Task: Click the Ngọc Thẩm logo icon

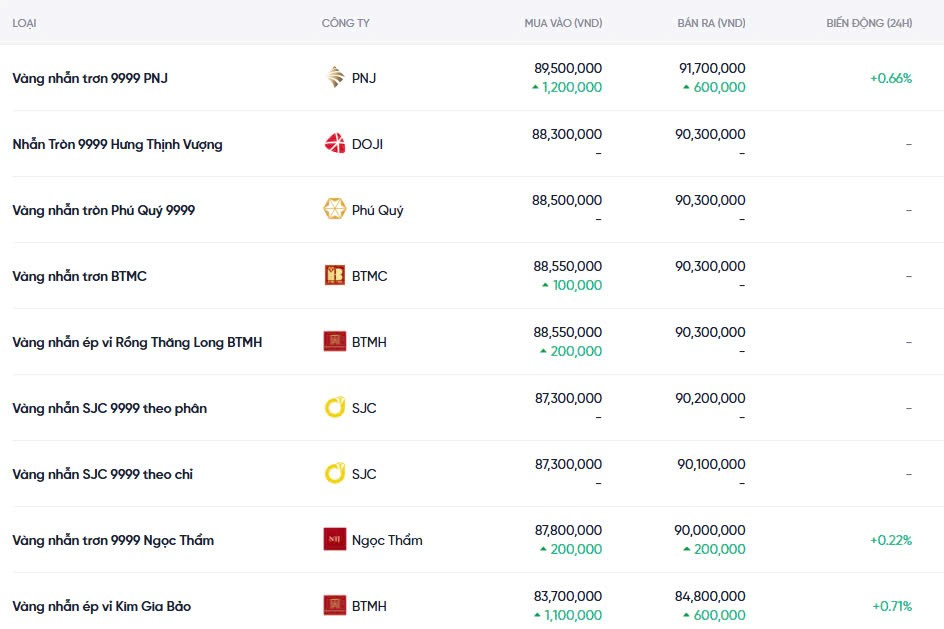Action: point(335,540)
